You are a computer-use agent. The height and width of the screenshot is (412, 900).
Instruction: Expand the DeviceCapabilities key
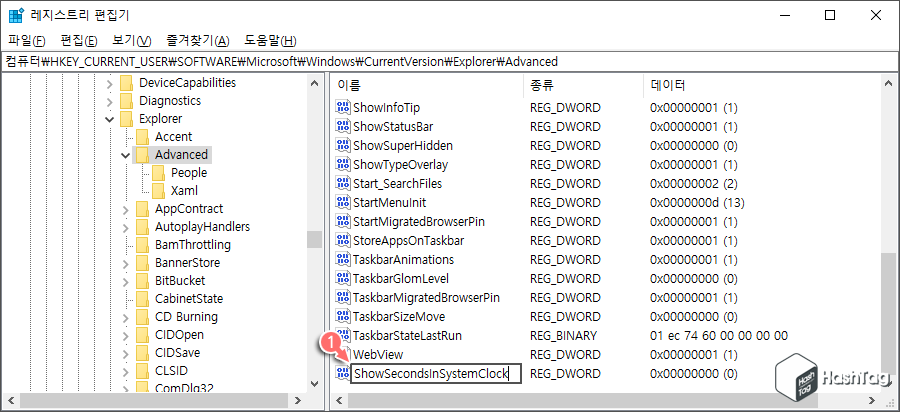tap(110, 83)
